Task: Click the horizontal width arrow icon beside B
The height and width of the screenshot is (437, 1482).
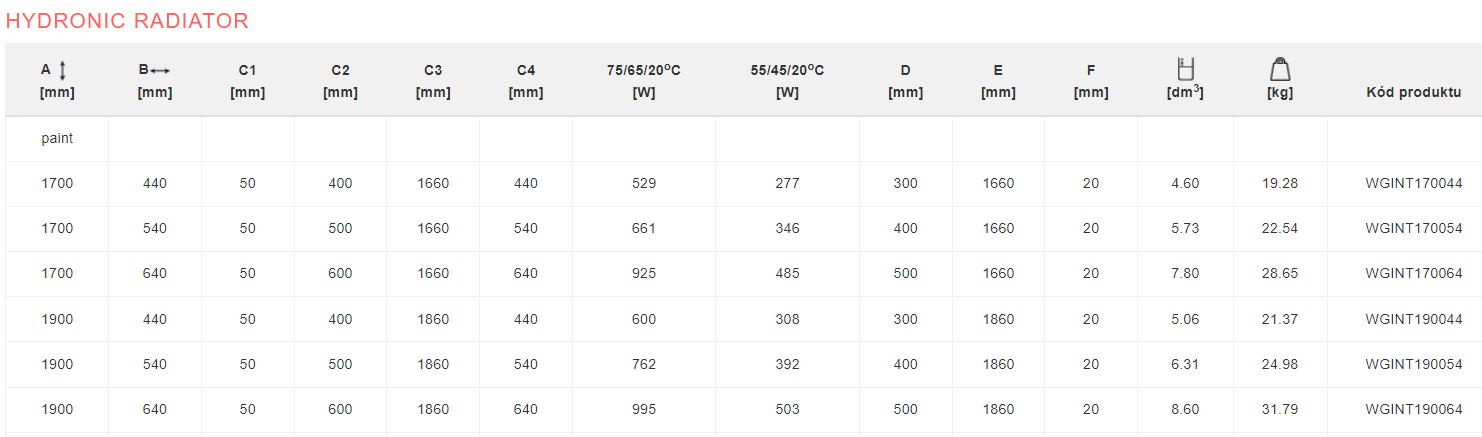Action: 160,70
